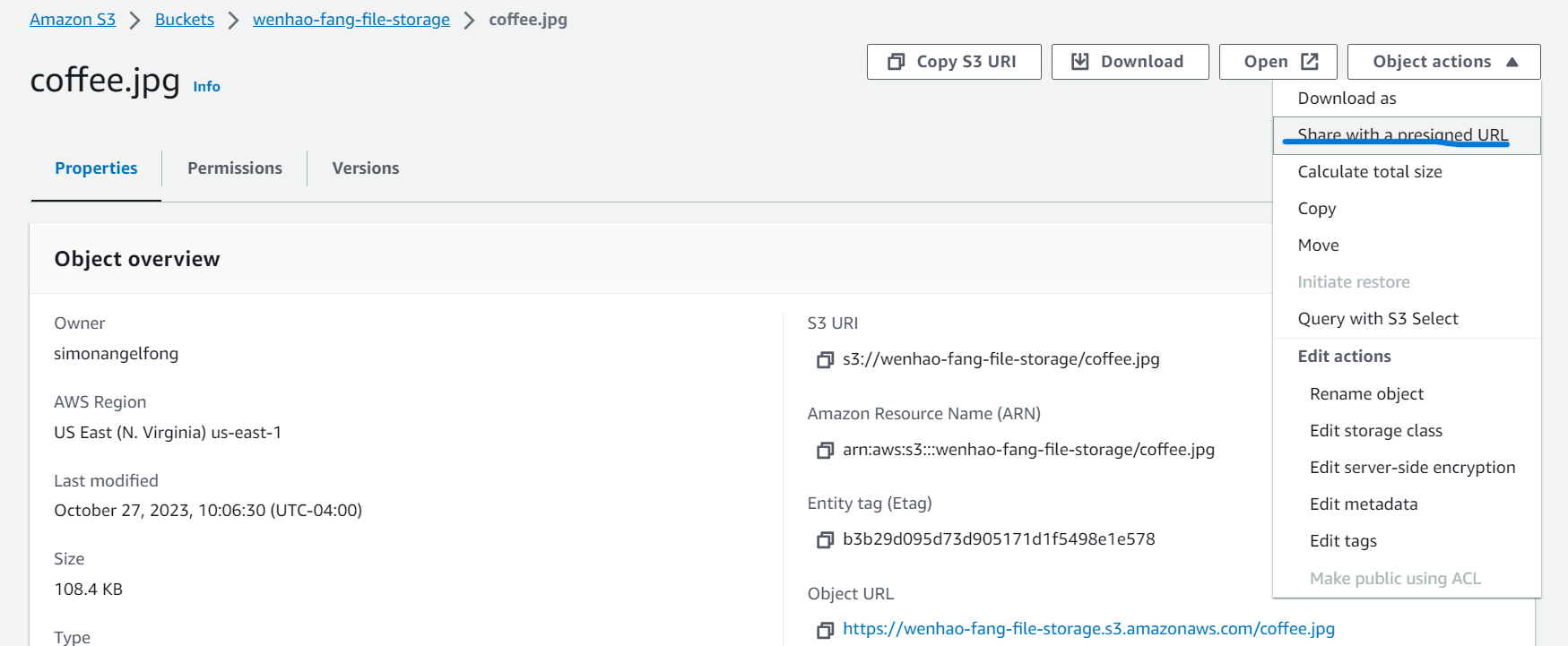Click the owner name simonangelfong

coord(117,354)
